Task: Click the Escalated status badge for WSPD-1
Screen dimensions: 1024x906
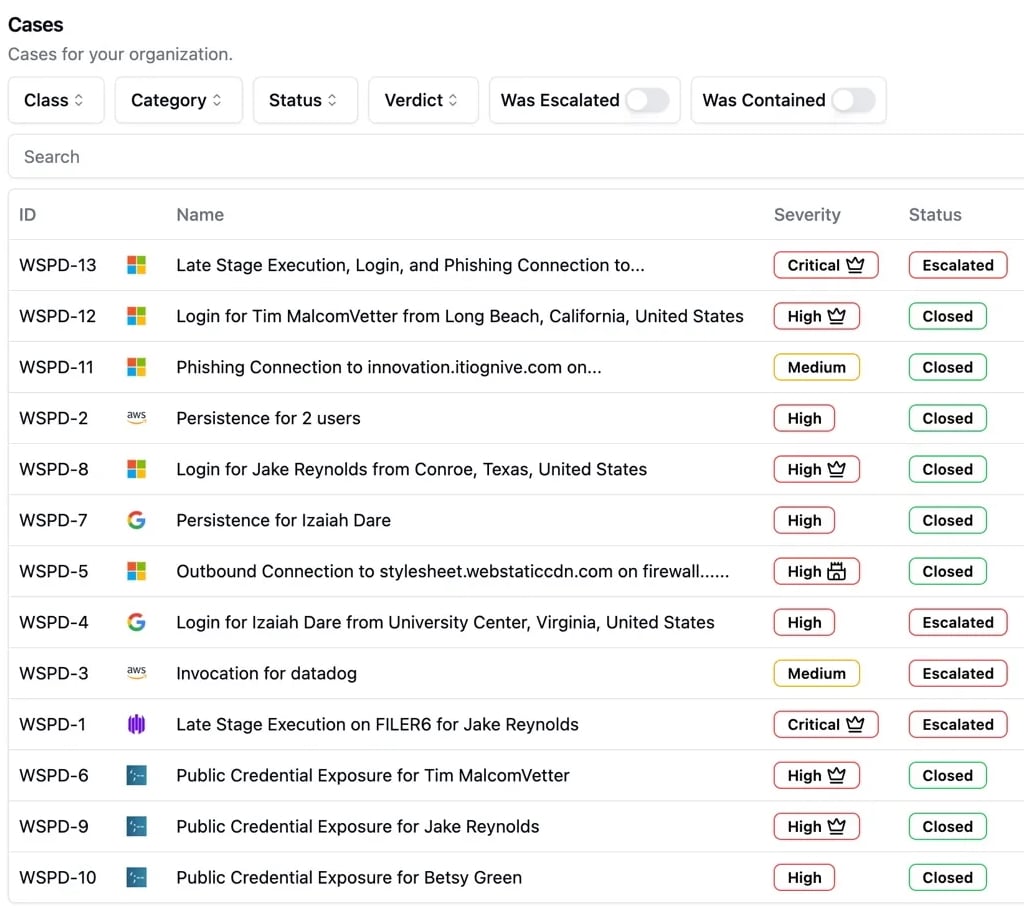Action: click(958, 724)
